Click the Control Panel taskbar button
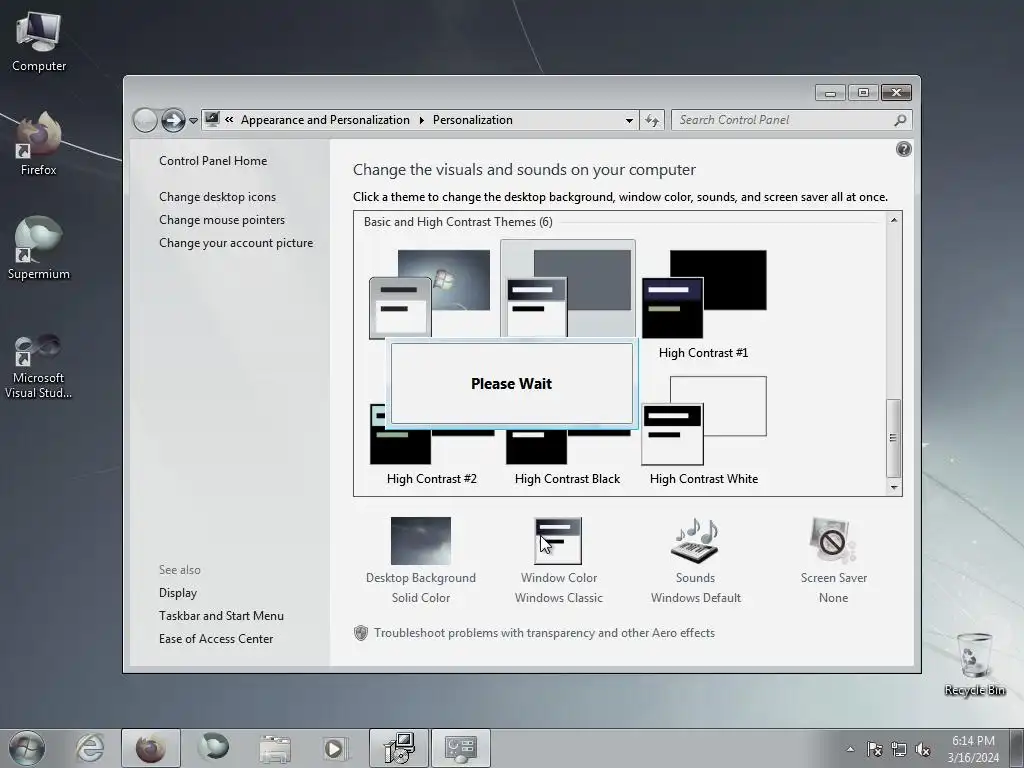The height and width of the screenshot is (768, 1024). (460, 748)
